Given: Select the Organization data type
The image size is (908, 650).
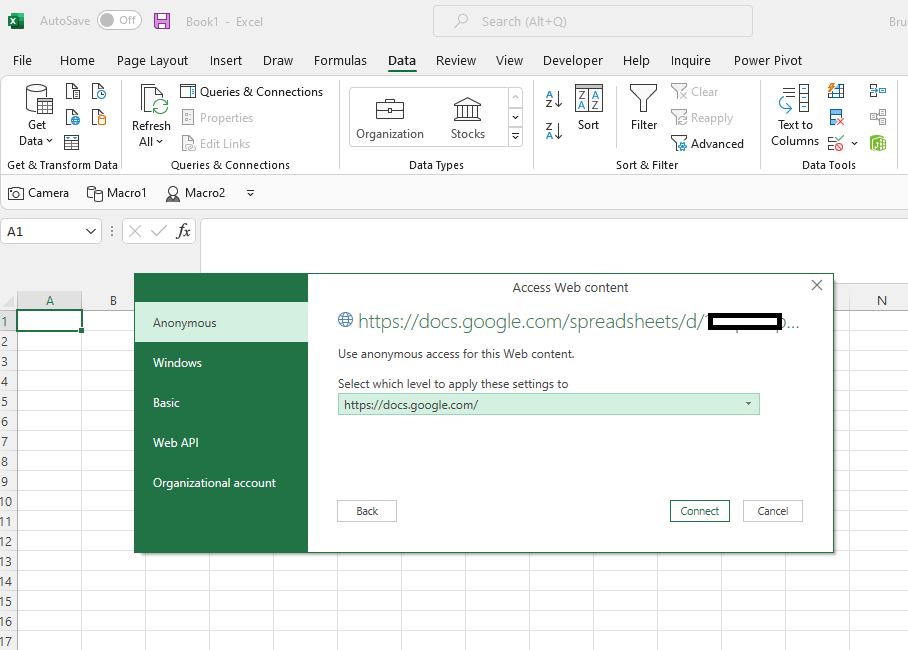Looking at the screenshot, I should coord(390,118).
